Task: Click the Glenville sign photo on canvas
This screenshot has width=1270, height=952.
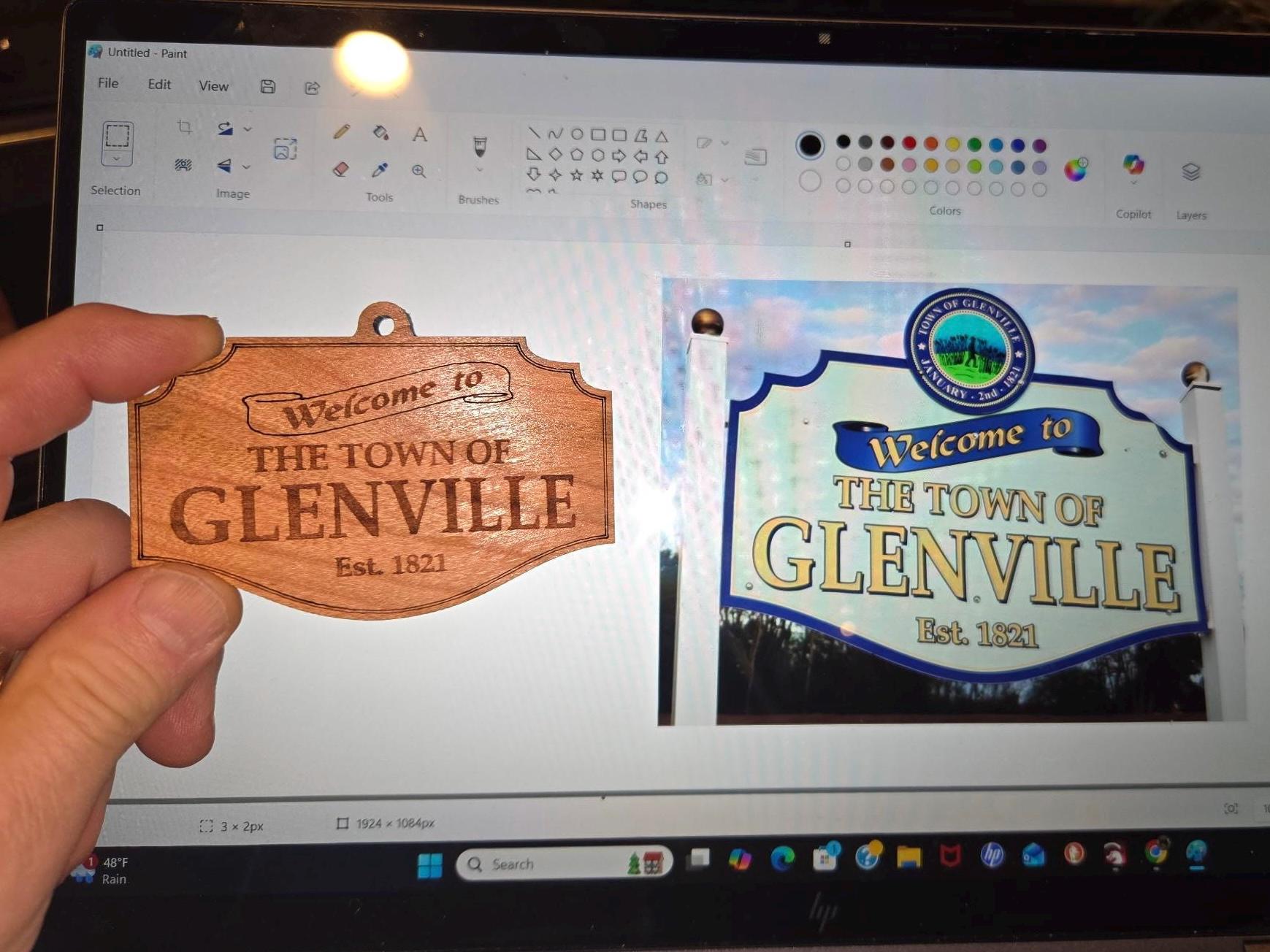Action: pyautogui.click(x=949, y=502)
